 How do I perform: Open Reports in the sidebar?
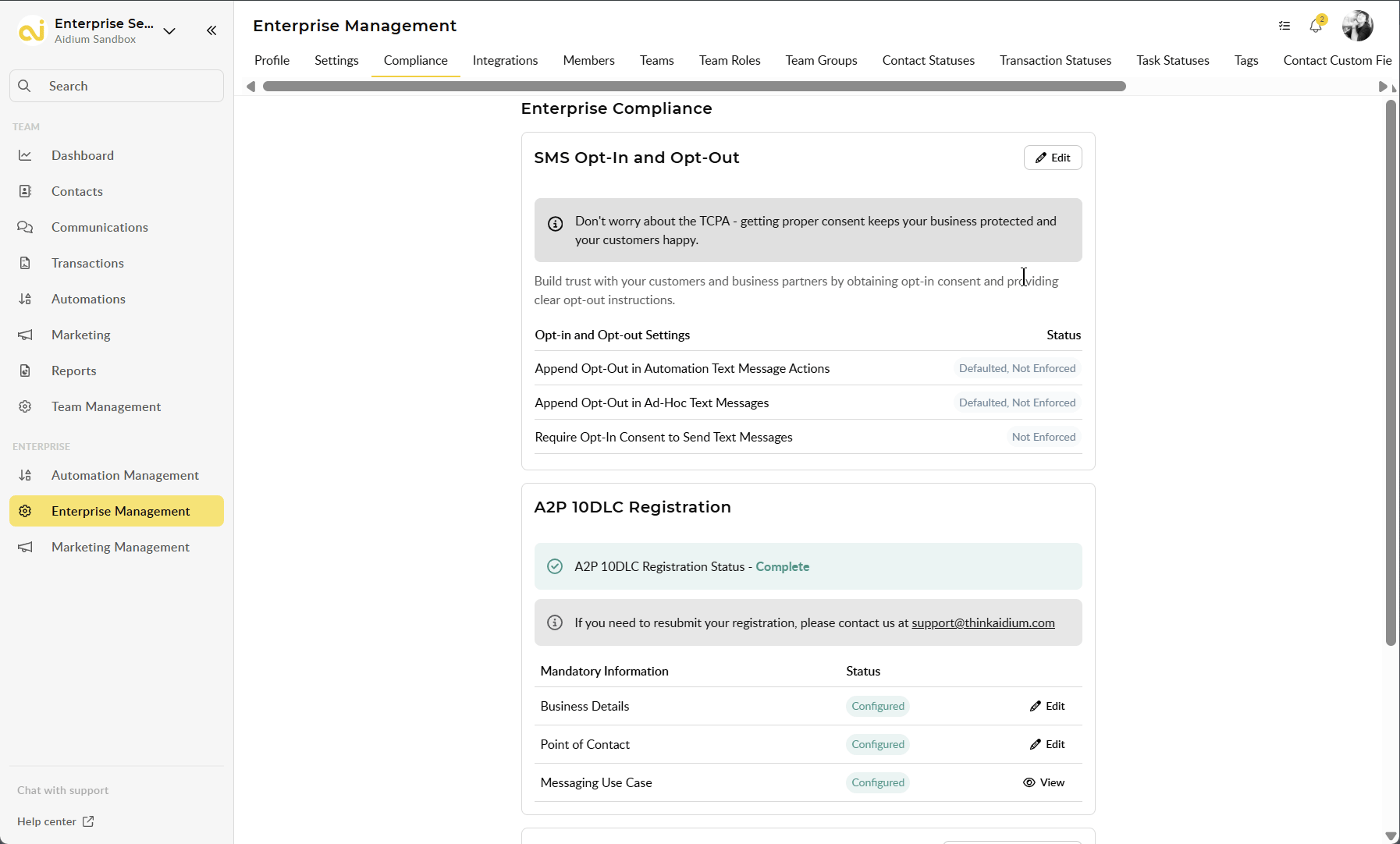(117, 371)
